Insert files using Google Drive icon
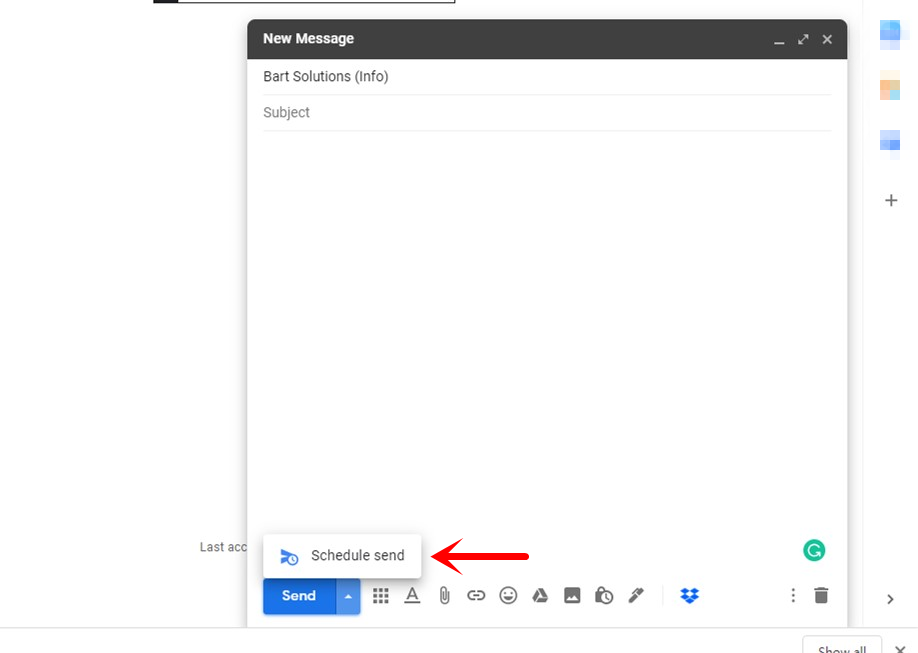The width and height of the screenshot is (918, 653). tap(540, 596)
